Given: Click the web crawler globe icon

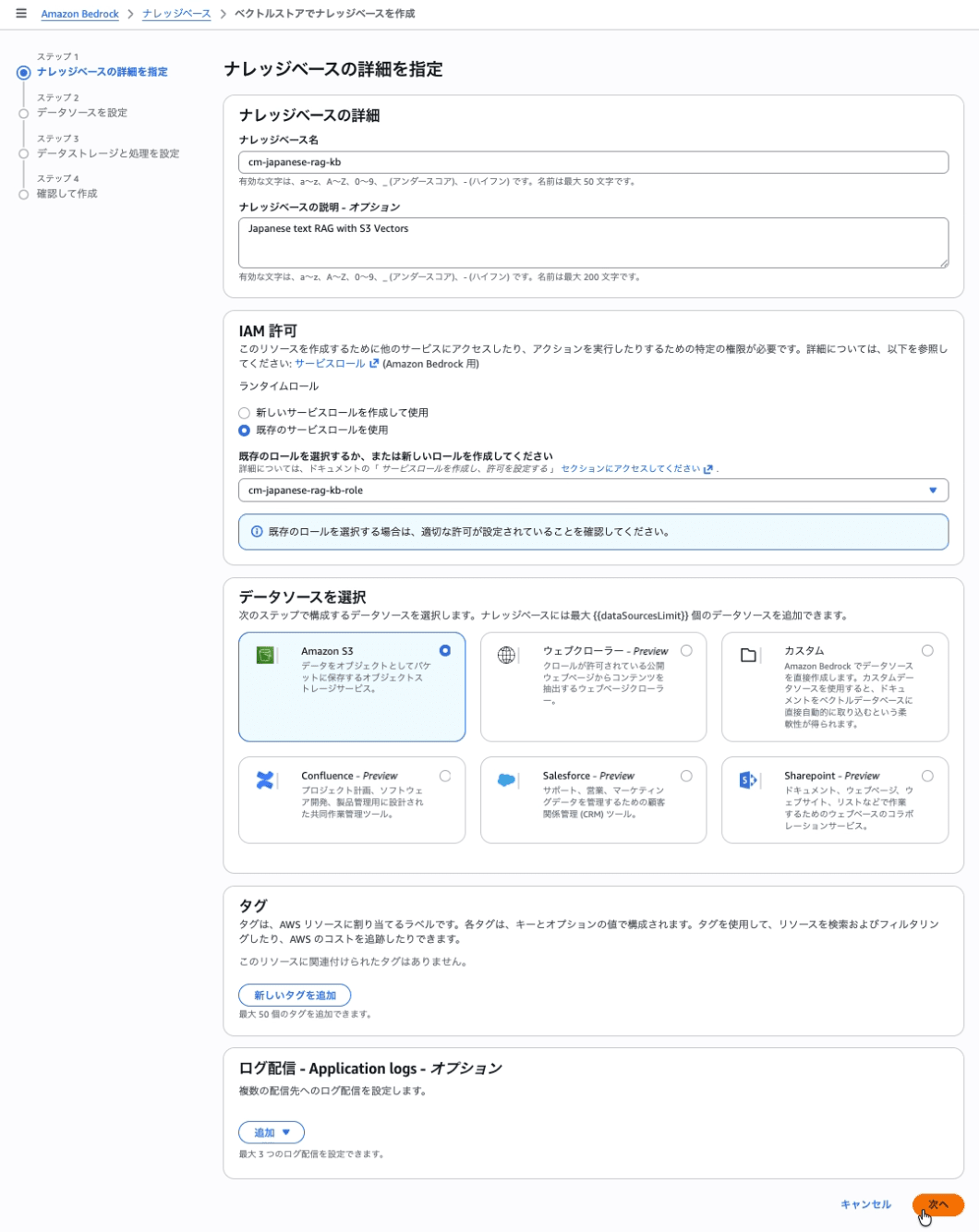Looking at the screenshot, I should [x=506, y=655].
